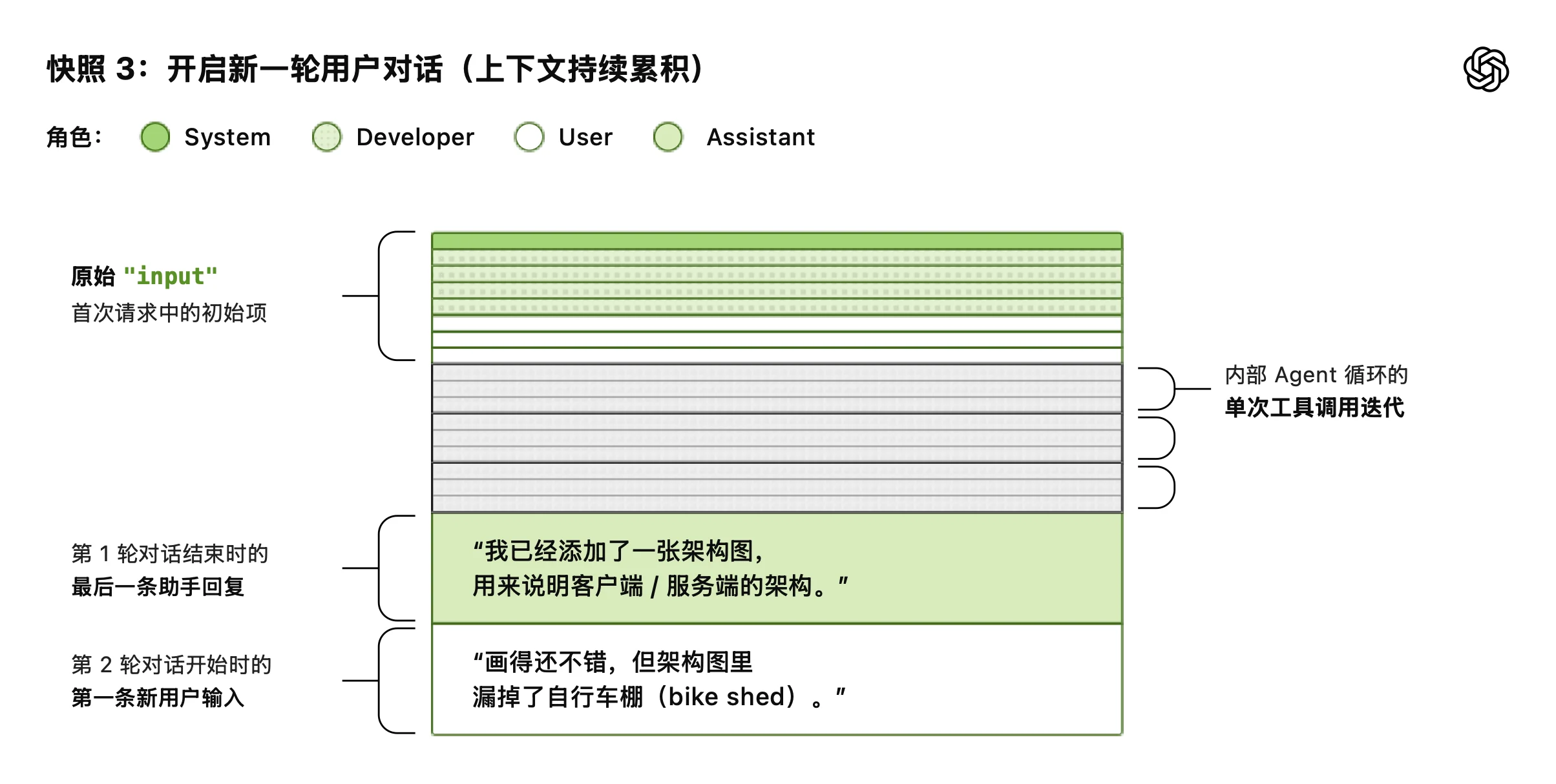The width and height of the screenshot is (1556, 784).
Task: Click the User role white circle
Action: tap(529, 137)
